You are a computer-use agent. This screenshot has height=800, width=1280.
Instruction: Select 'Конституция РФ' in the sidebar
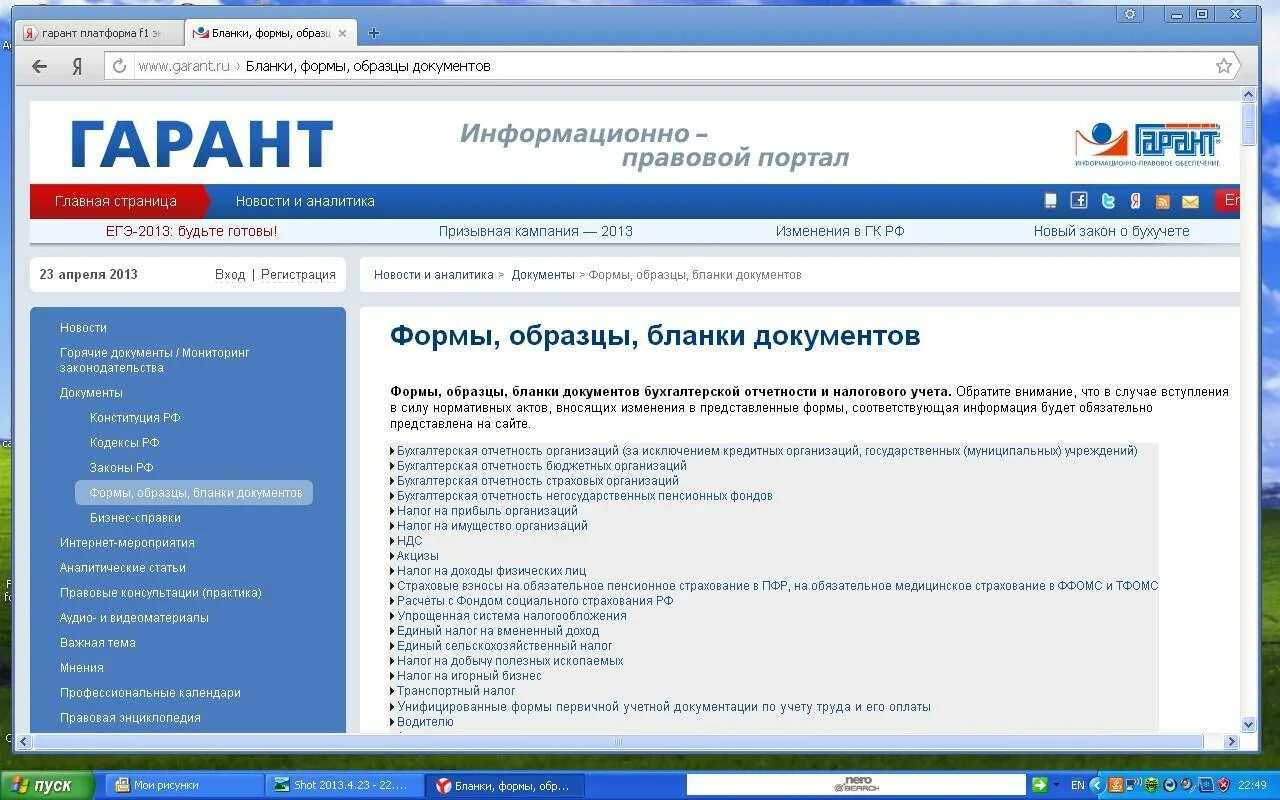click(x=135, y=418)
